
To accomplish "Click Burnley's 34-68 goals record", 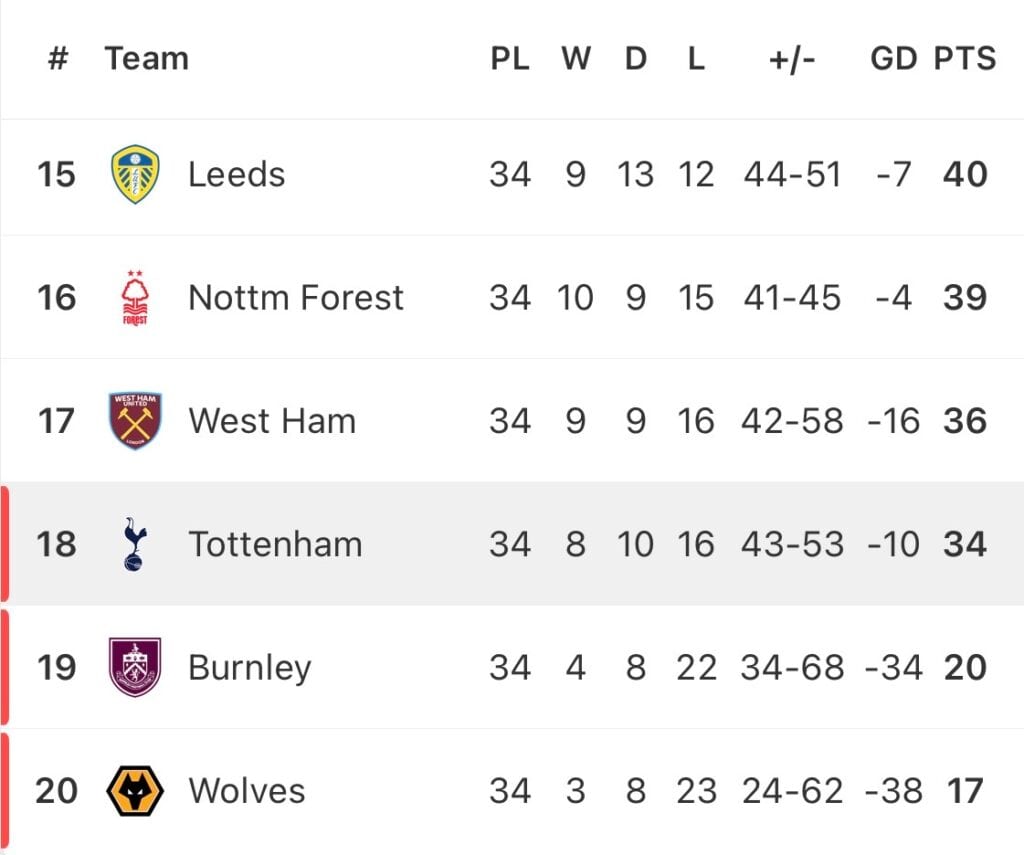I will [792, 668].
